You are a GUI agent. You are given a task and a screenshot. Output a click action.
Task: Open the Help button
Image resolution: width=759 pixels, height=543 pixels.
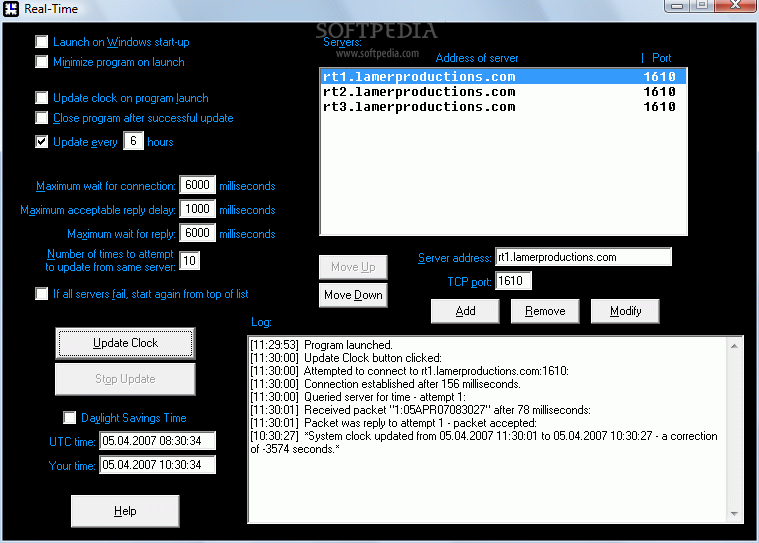(x=125, y=511)
